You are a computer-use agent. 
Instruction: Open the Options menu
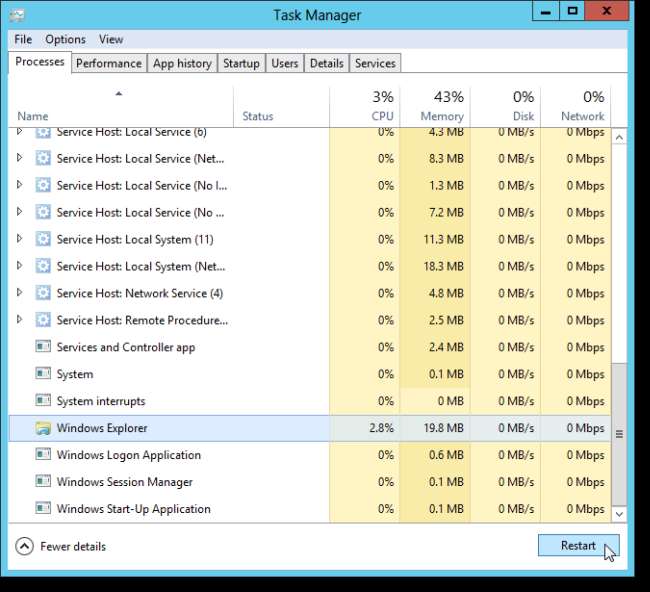(65, 39)
